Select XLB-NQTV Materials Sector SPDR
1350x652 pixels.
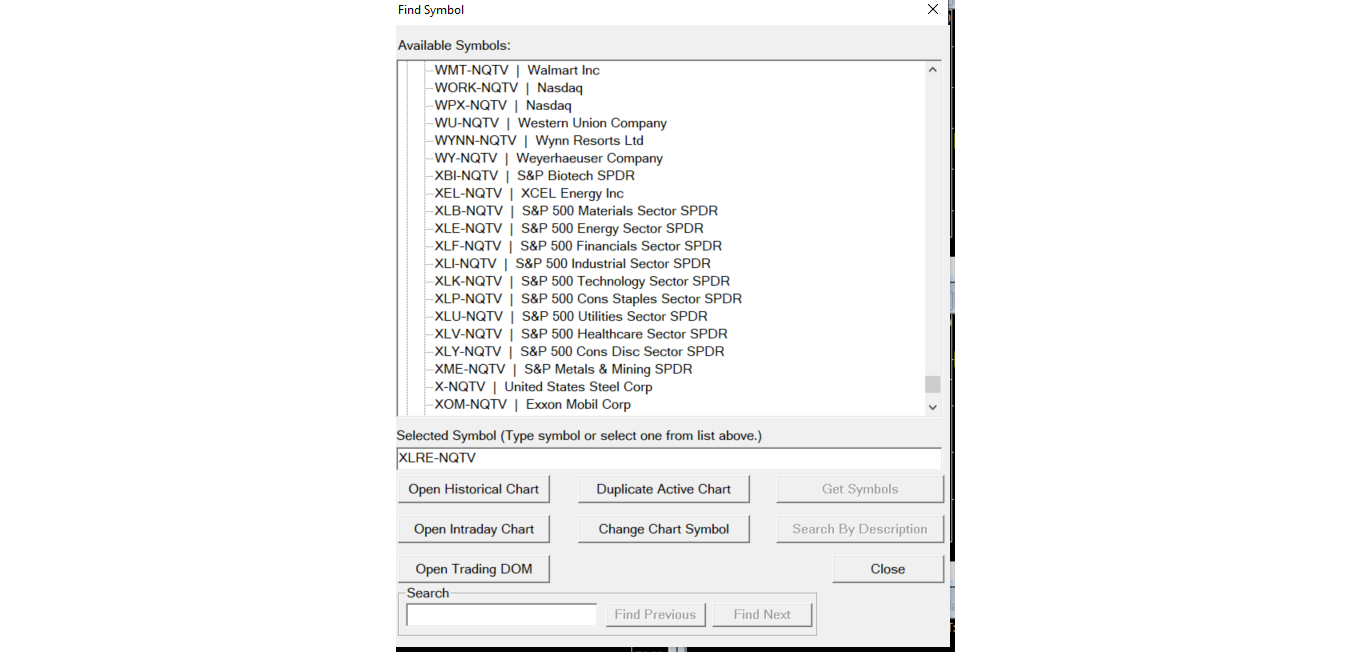click(x=576, y=211)
